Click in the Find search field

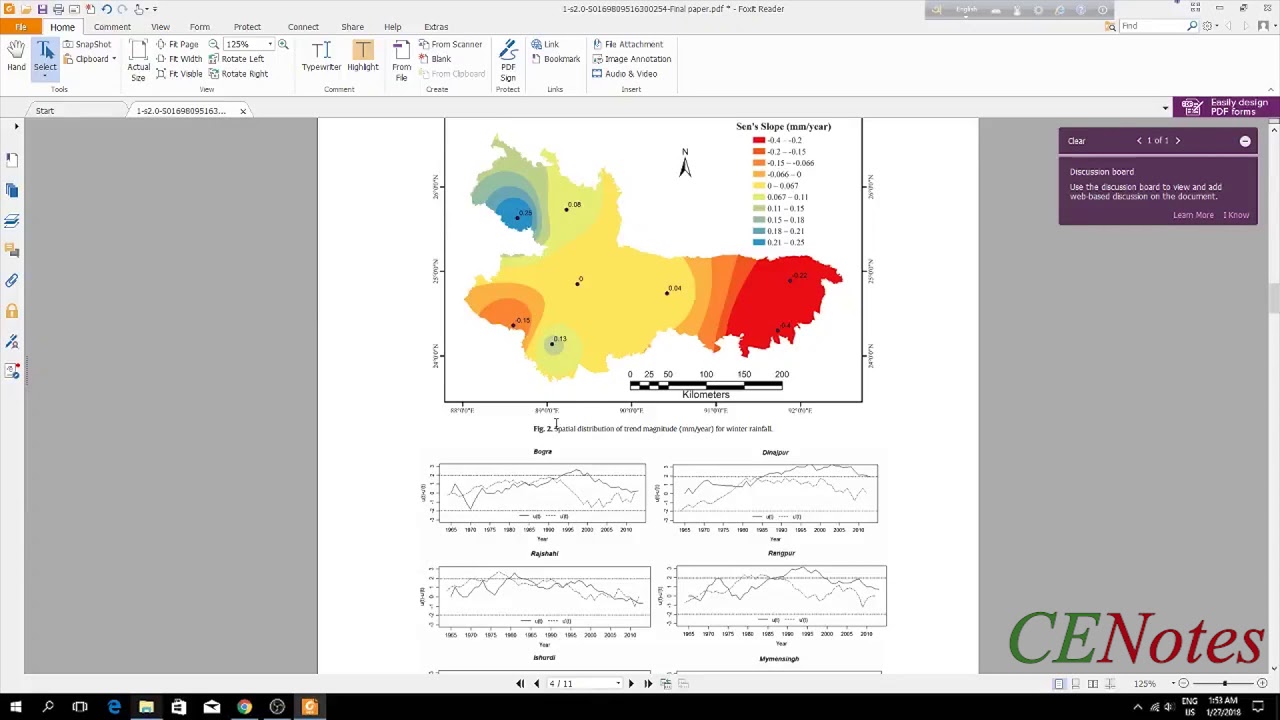pyautogui.click(x=1152, y=26)
